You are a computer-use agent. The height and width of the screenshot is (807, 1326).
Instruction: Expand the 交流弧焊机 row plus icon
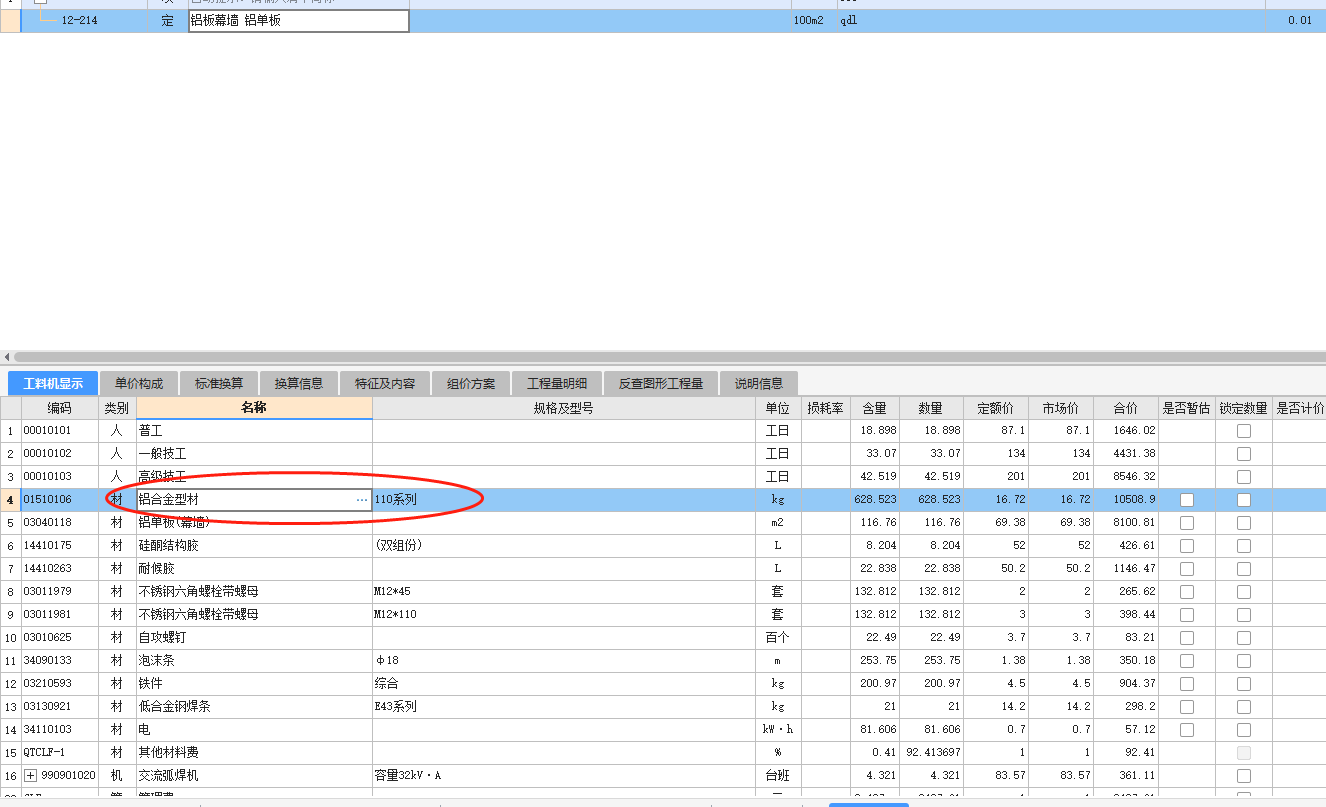(30, 776)
